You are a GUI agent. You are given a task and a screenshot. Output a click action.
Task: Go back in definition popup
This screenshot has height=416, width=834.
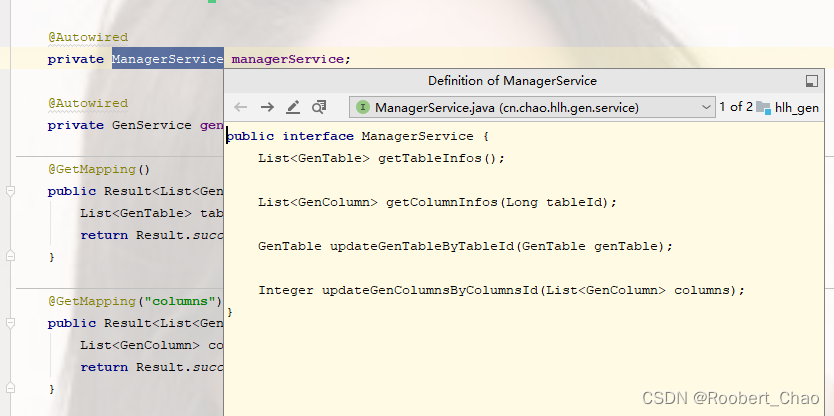(240, 107)
